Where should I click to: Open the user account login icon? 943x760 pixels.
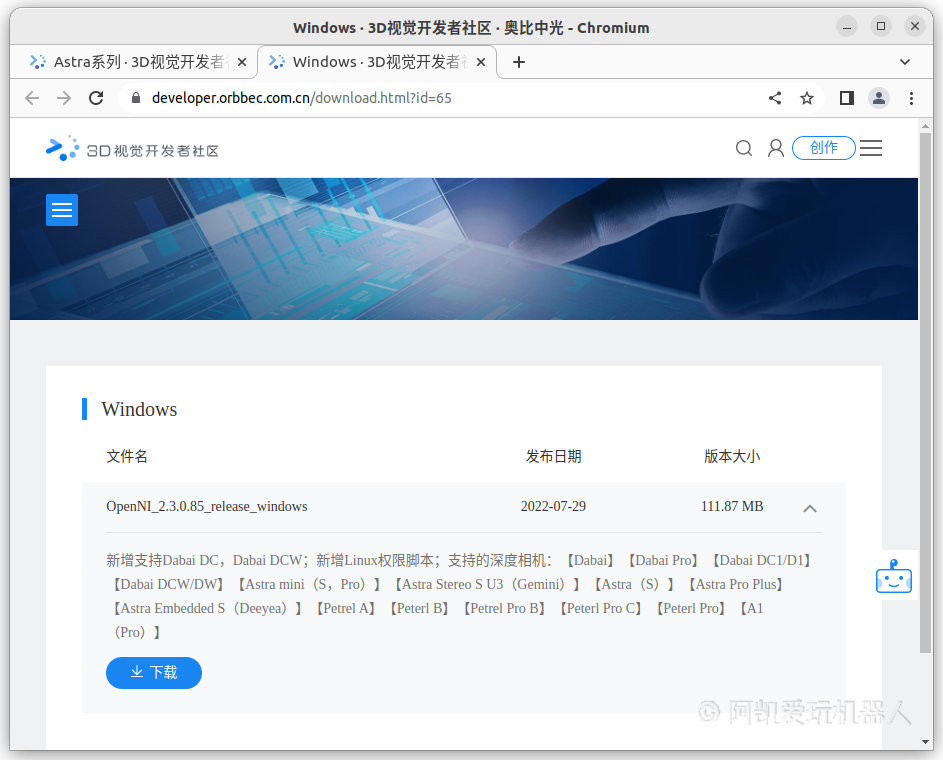pos(776,148)
